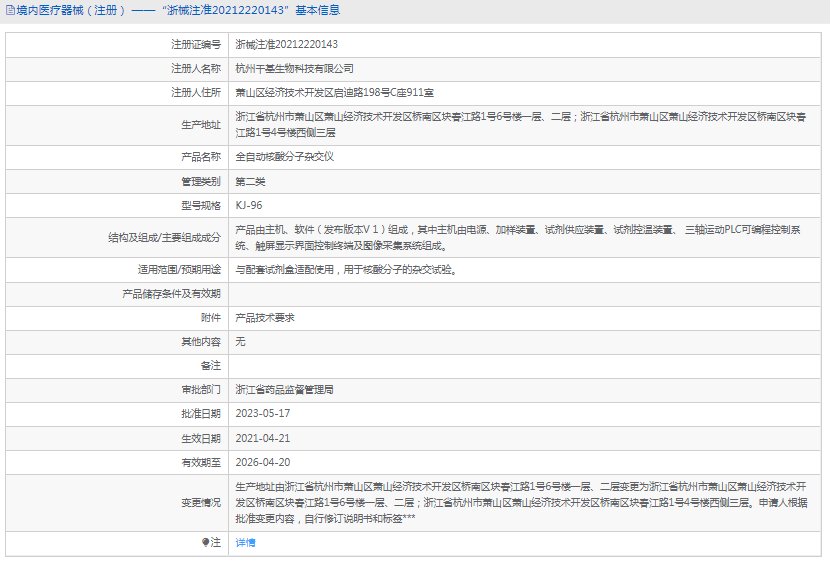This screenshot has width=830, height=564.
Task: Select the 注册证编号 label
Action: pos(196,44)
